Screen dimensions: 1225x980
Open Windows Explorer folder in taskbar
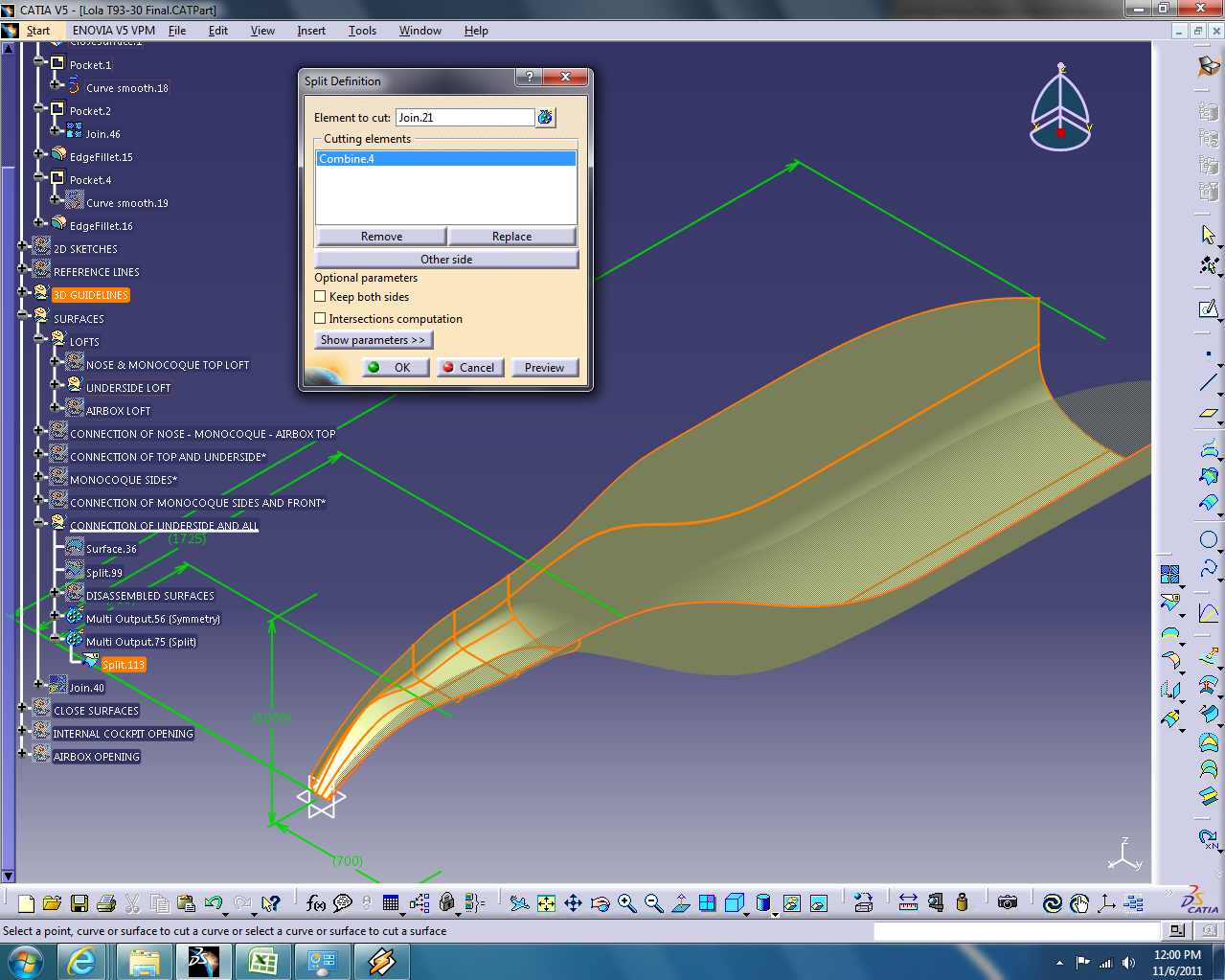[x=144, y=961]
